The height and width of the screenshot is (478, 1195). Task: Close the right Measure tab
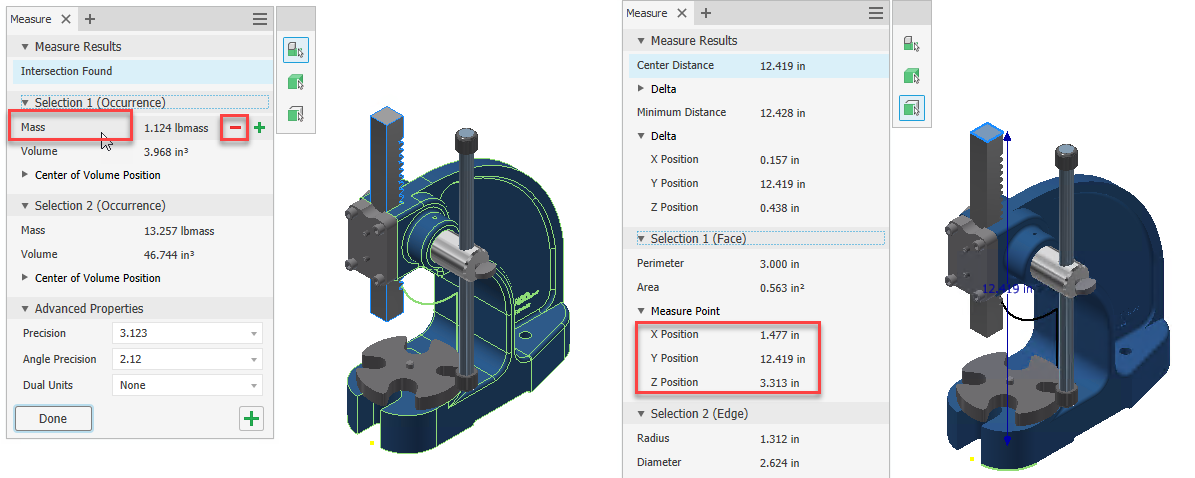(682, 13)
